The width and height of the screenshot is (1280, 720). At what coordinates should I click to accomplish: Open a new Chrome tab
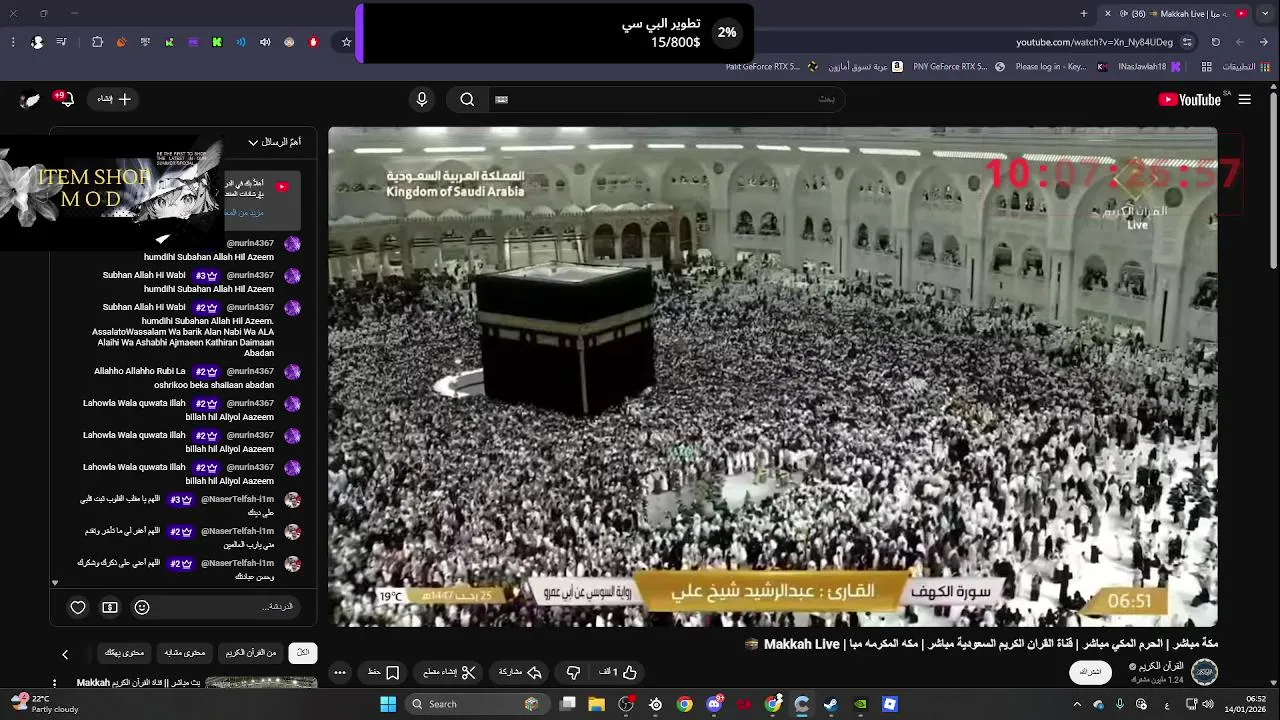pos(1084,13)
